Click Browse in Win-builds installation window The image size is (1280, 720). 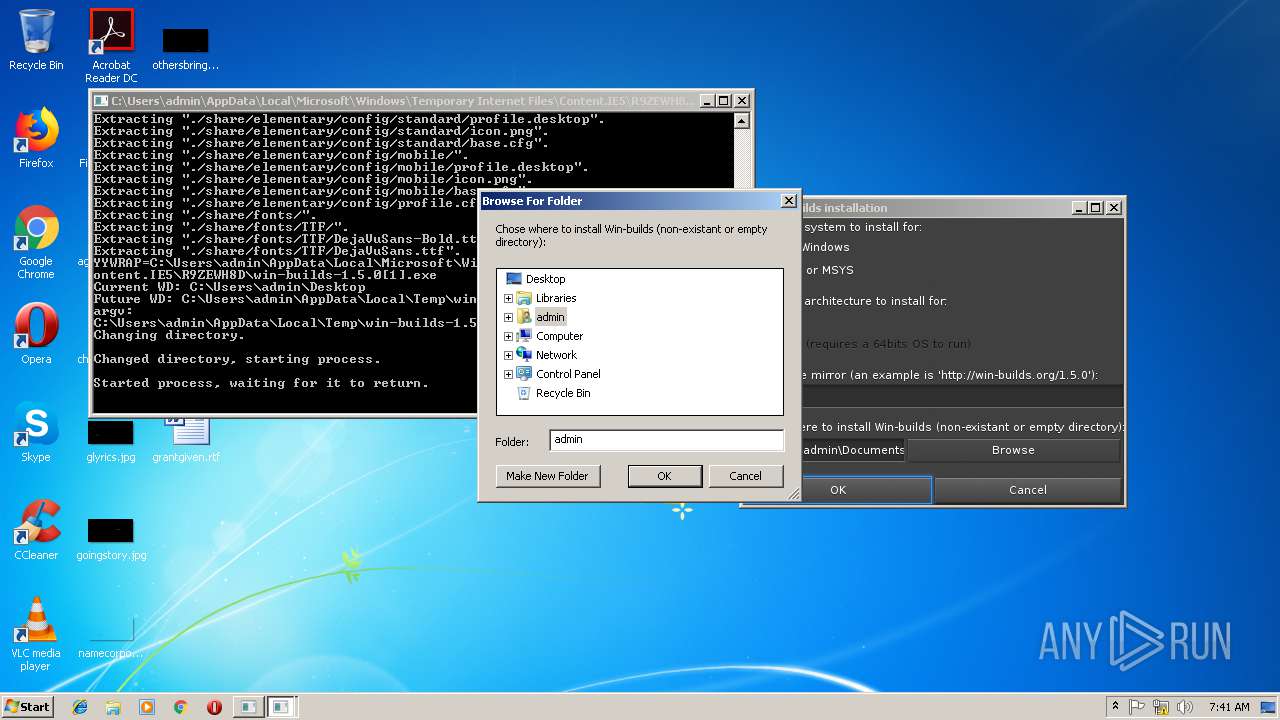coord(1013,450)
